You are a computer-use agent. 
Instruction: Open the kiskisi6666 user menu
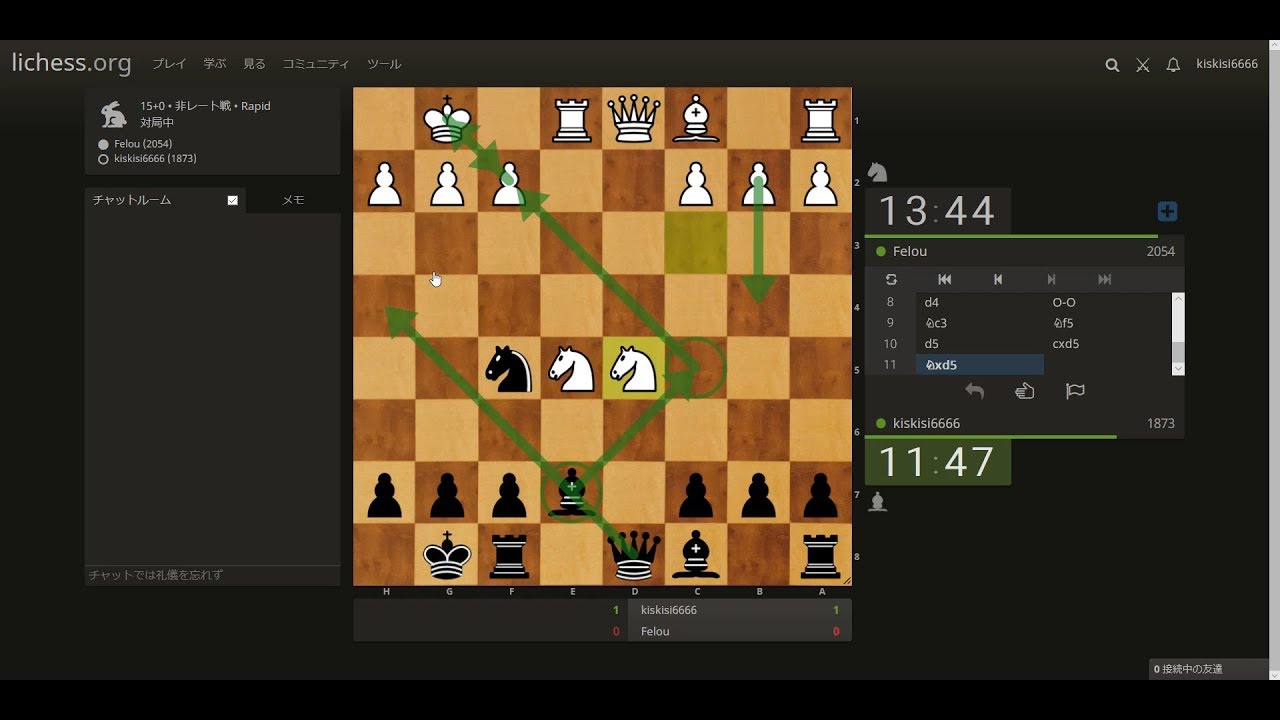coord(1227,64)
